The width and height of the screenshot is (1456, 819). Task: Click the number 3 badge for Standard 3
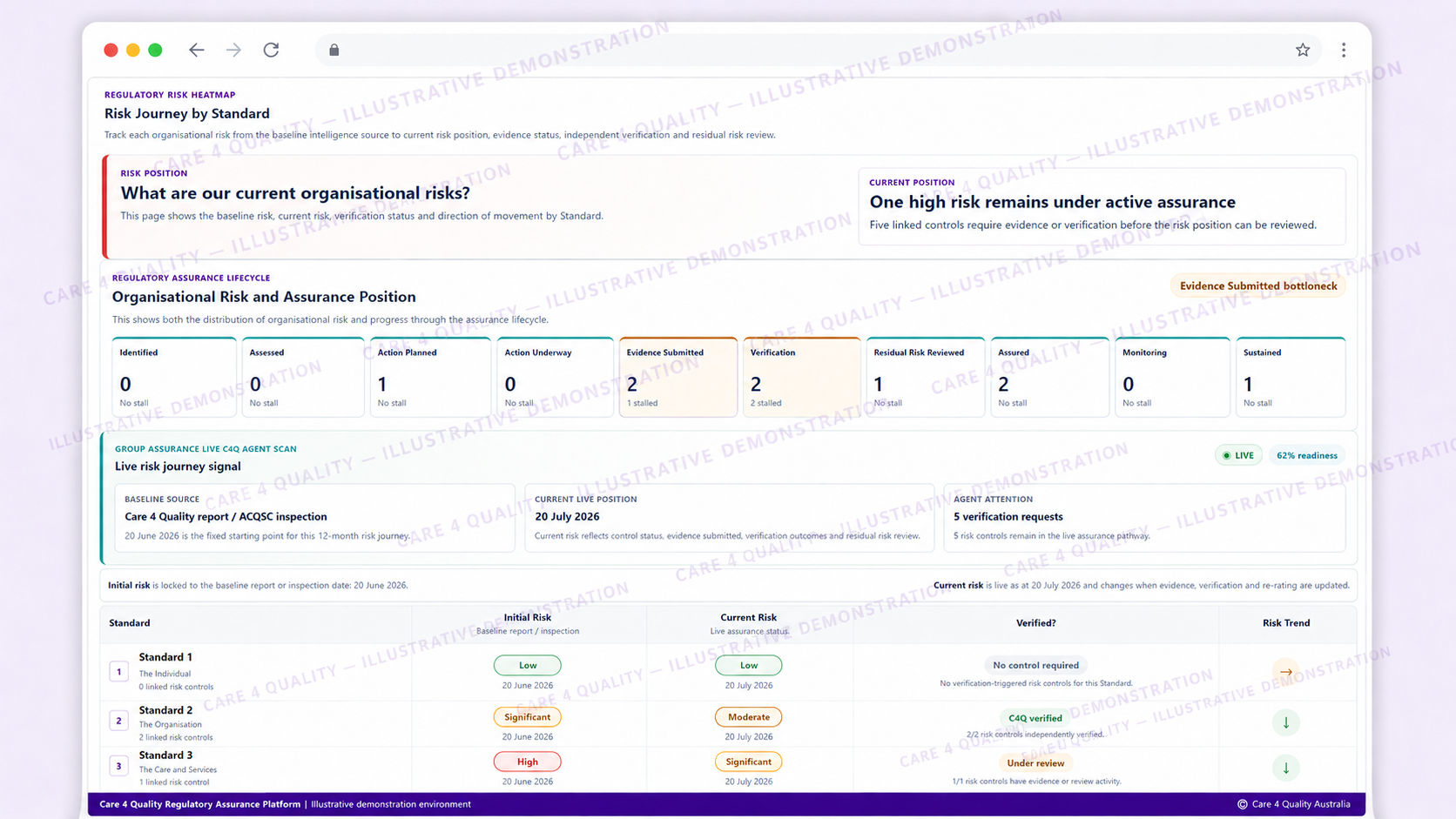pyautogui.click(x=119, y=766)
